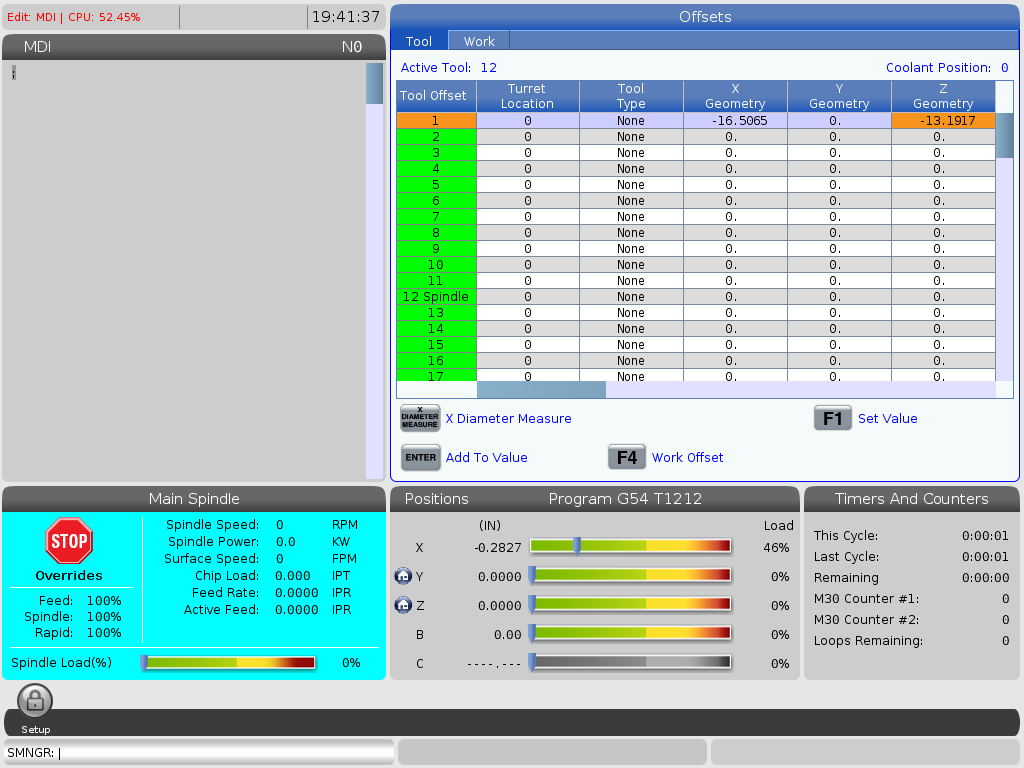Click the offsets table horizontal scrollbar
The width and height of the screenshot is (1024, 768).
(x=736, y=390)
